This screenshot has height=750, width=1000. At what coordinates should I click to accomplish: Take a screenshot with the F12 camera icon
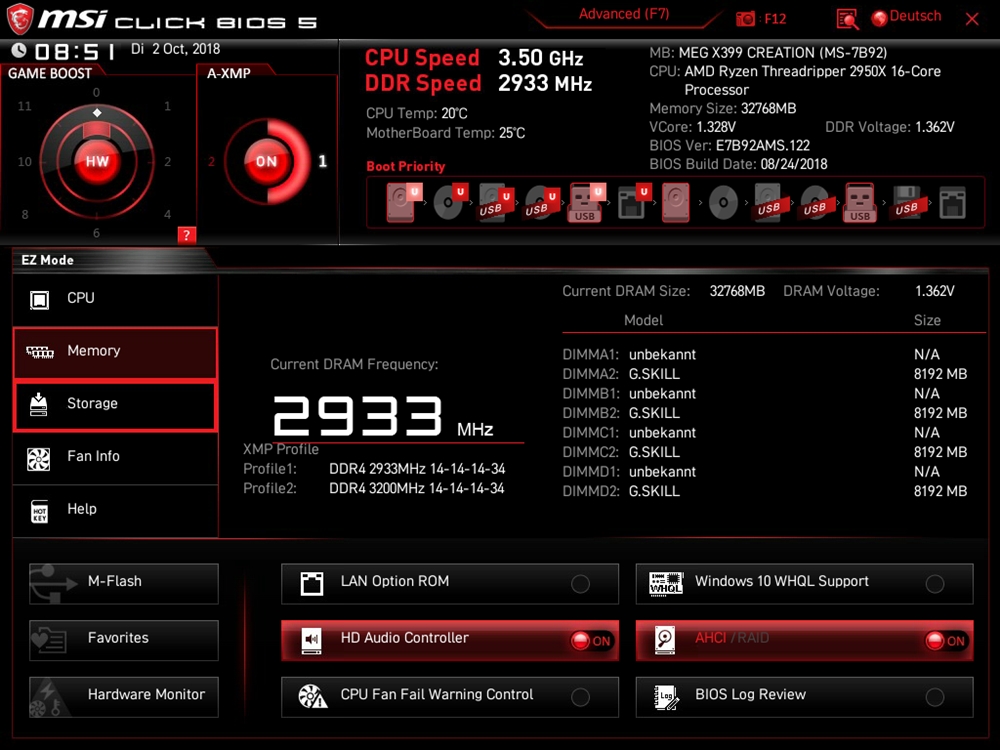(745, 19)
